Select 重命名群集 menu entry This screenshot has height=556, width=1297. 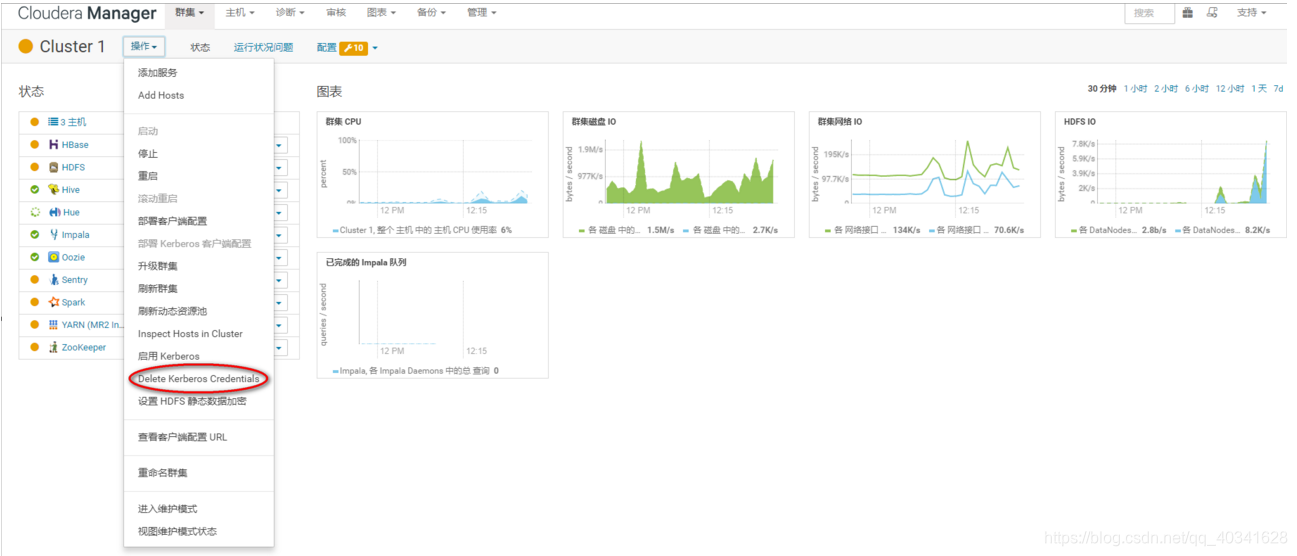point(163,472)
